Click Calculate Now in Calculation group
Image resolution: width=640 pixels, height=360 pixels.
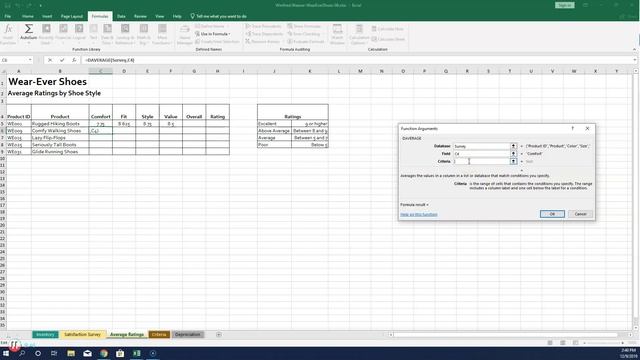click(388, 29)
